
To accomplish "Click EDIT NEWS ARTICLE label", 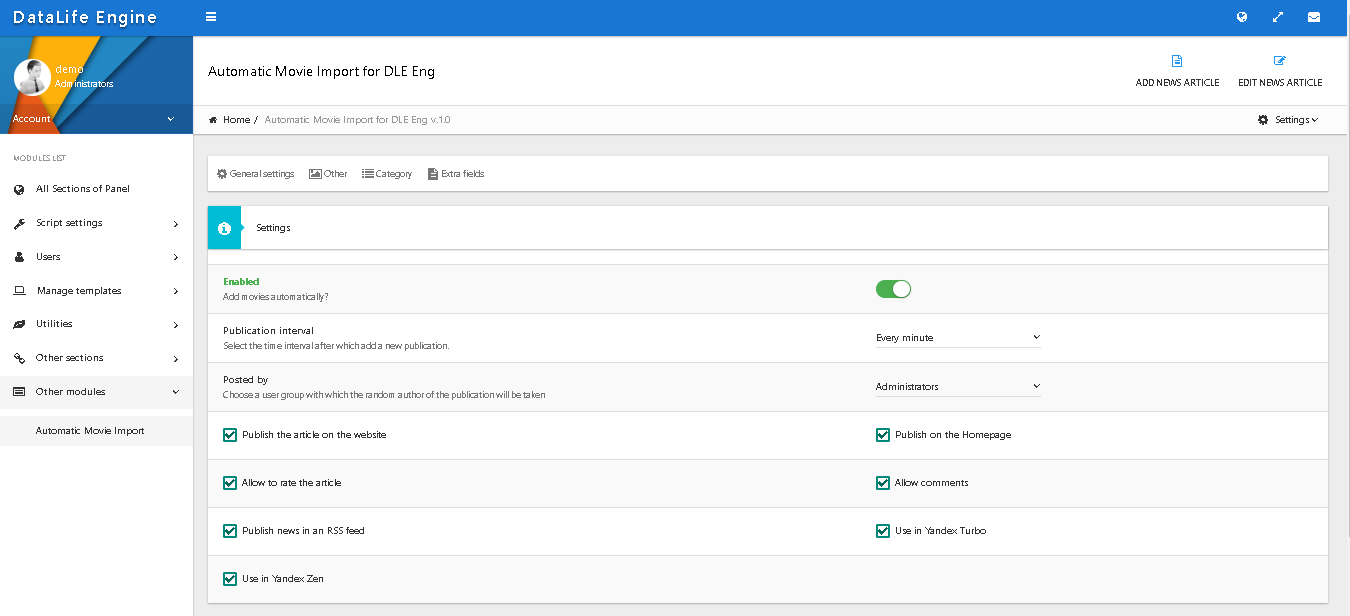I will (x=1280, y=83).
